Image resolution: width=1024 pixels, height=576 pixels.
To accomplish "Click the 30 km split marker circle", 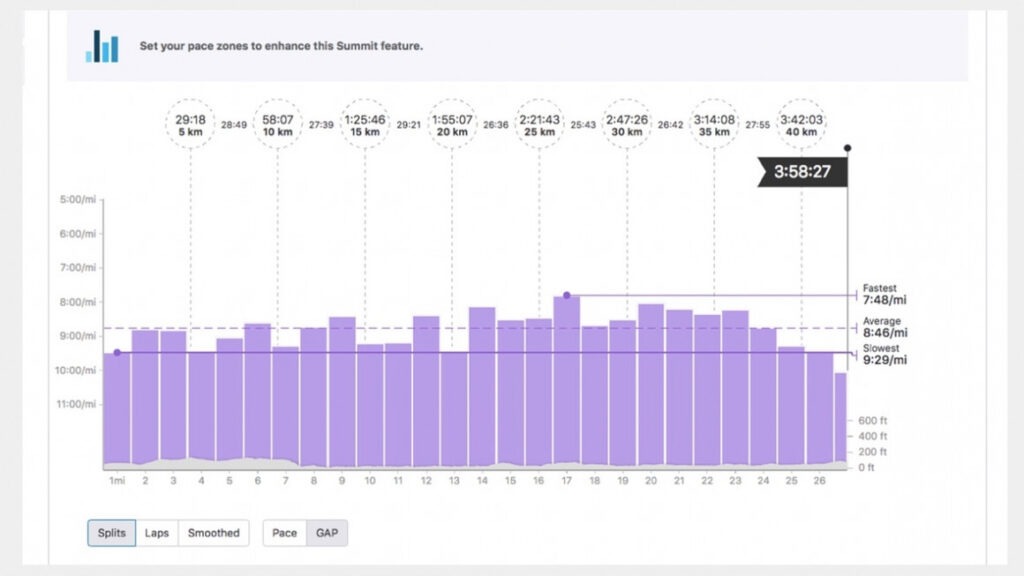I will 626,122.
